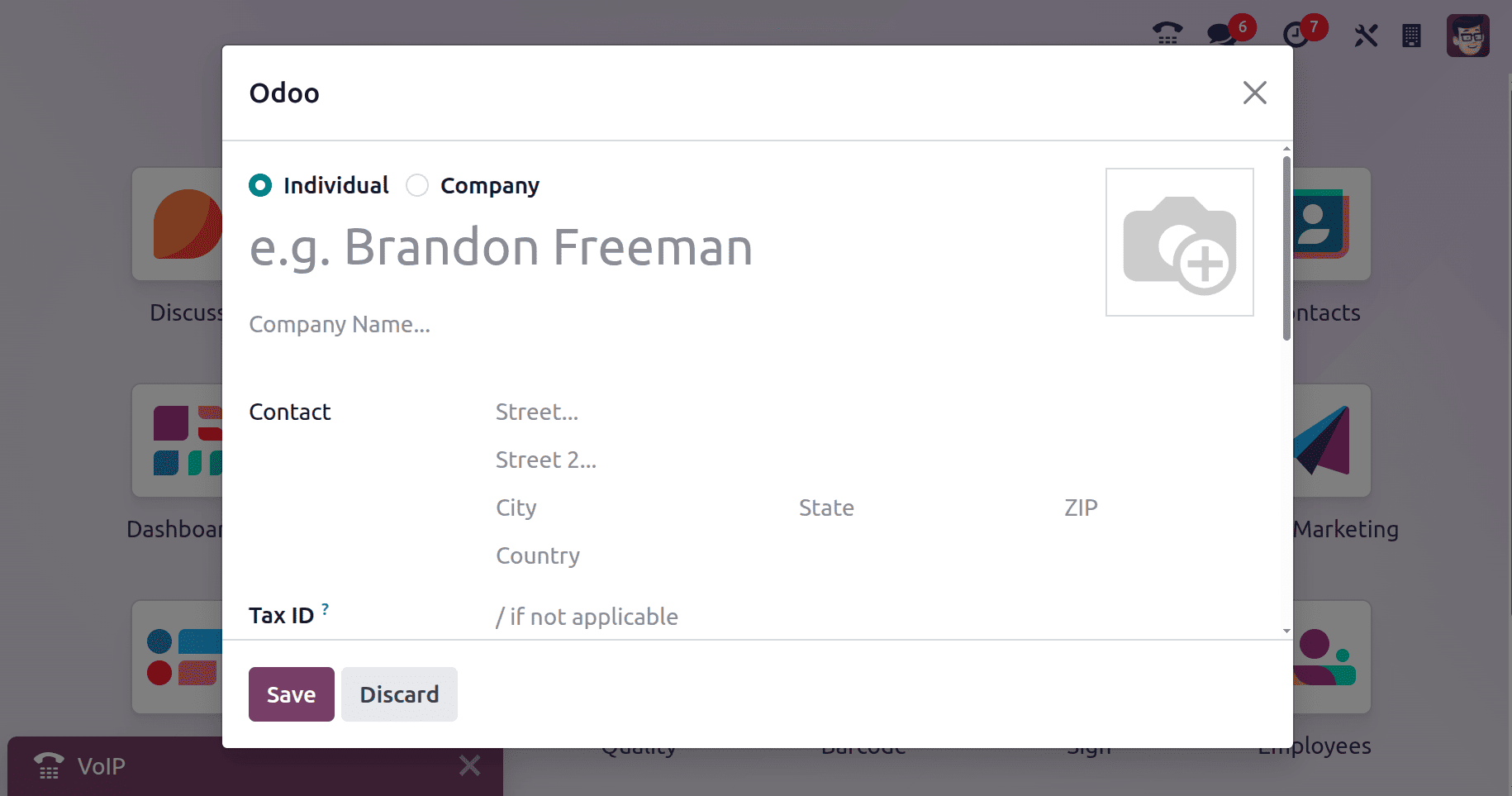This screenshot has height=796, width=1512.
Task: Open the activities clock icon
Action: (1296, 36)
